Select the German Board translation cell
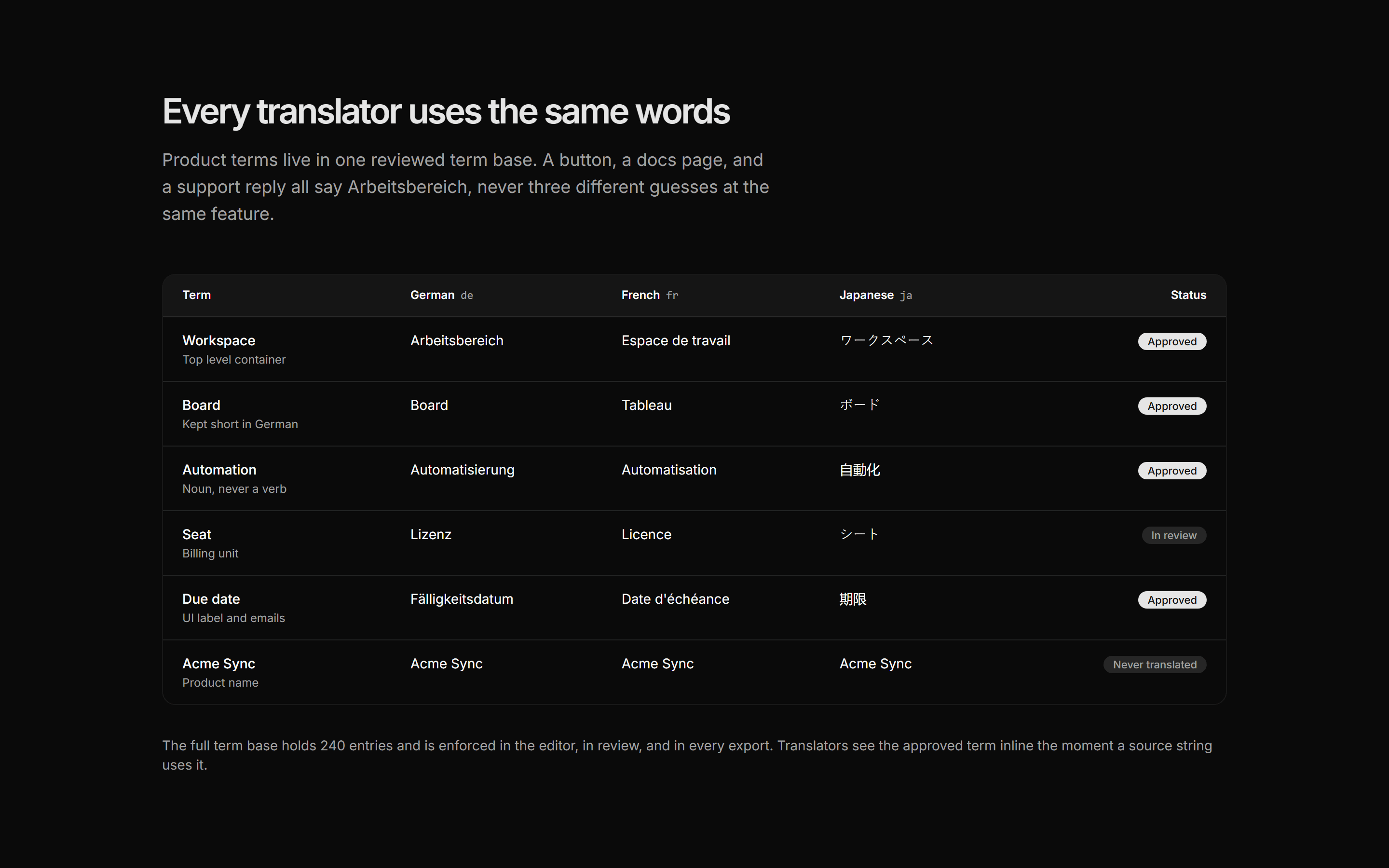 click(429, 405)
